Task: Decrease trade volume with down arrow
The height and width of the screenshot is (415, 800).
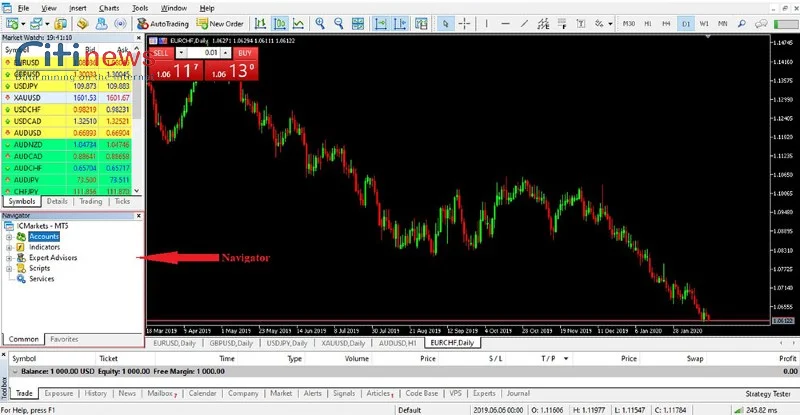Action: [181, 53]
